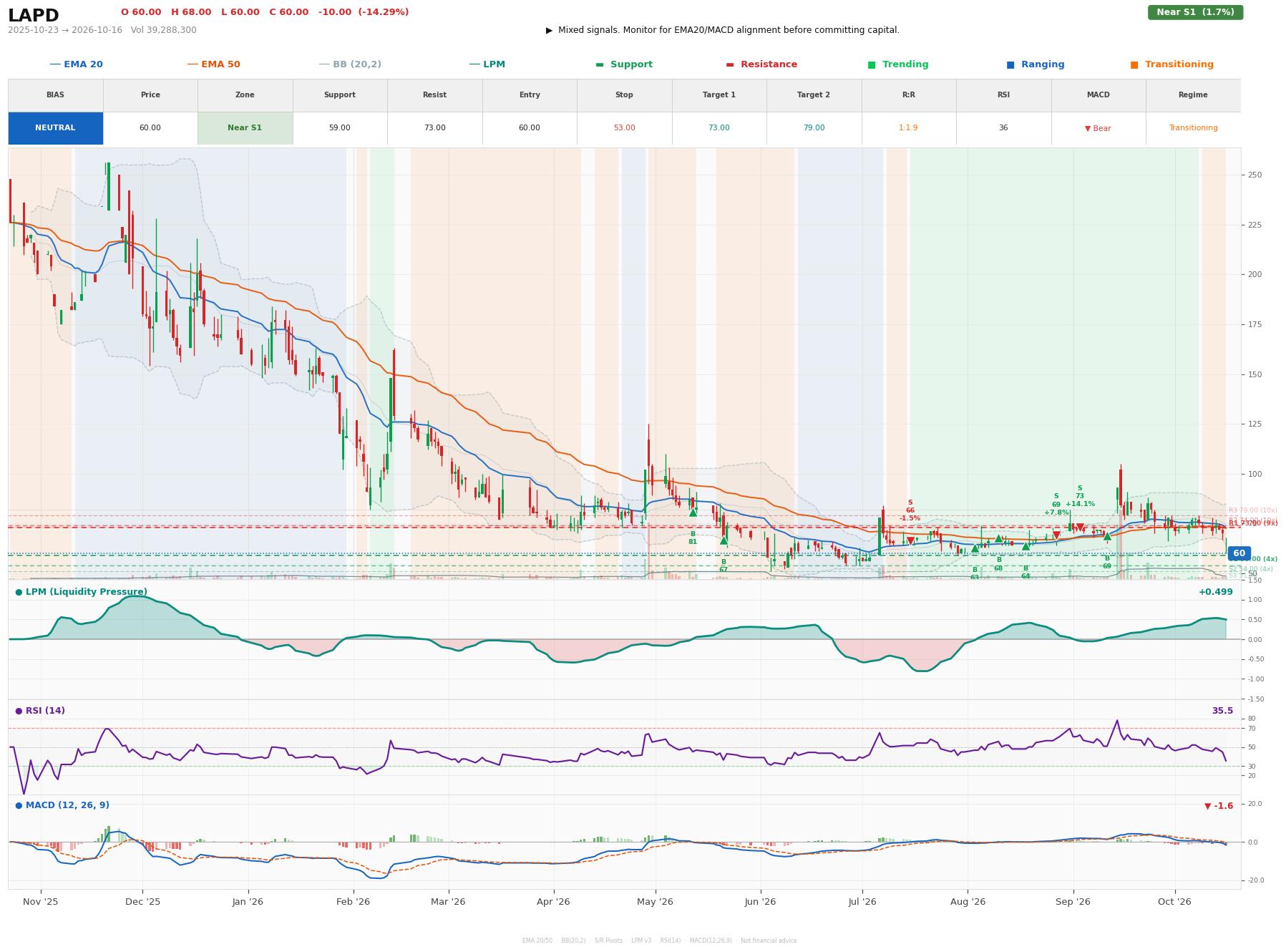The image size is (1286, 952).
Task: Click the green Near S1 (1.7%) badge
Action: click(x=1195, y=12)
